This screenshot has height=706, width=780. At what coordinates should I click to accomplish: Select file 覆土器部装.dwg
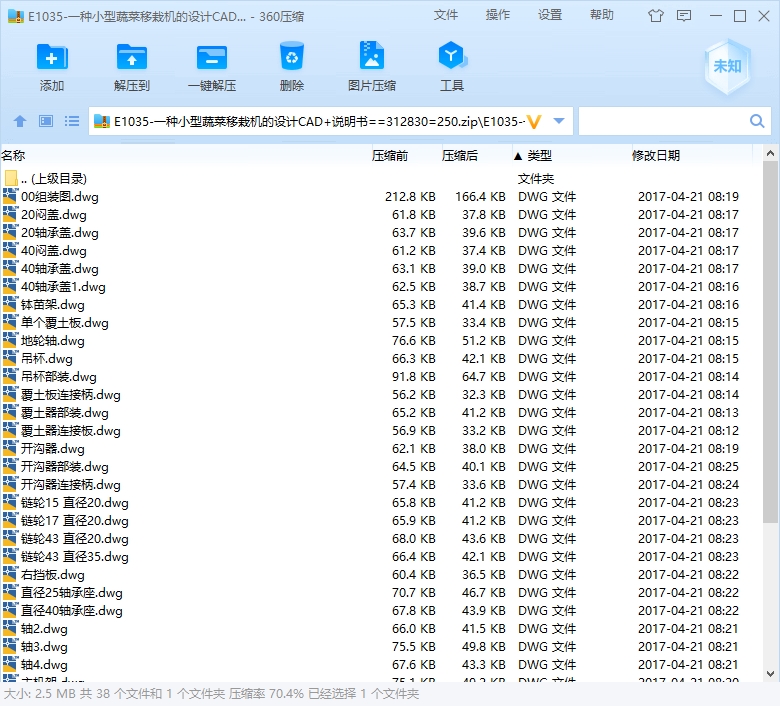tap(65, 412)
